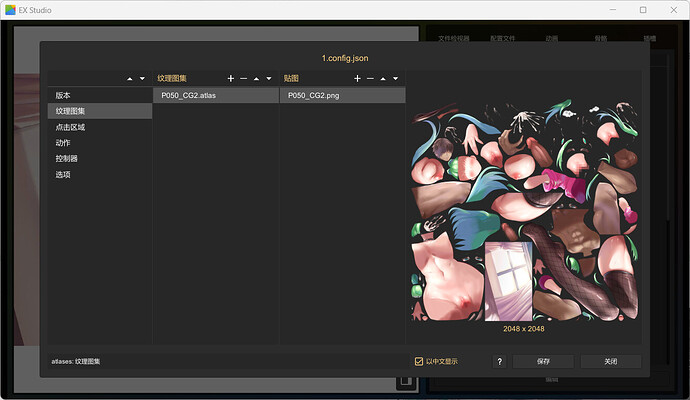Move the atlas entry down
Screen dimensions: 690x400
(269, 78)
